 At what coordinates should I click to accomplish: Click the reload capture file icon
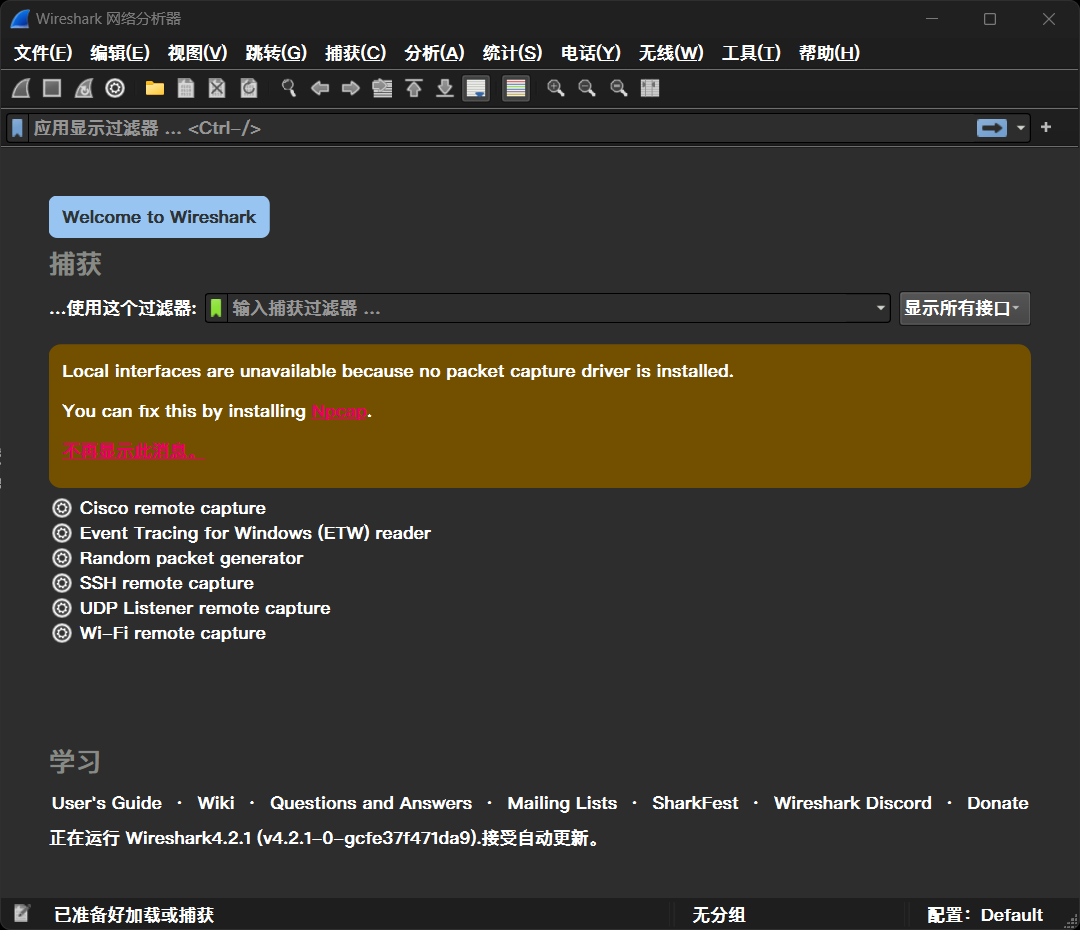[249, 88]
